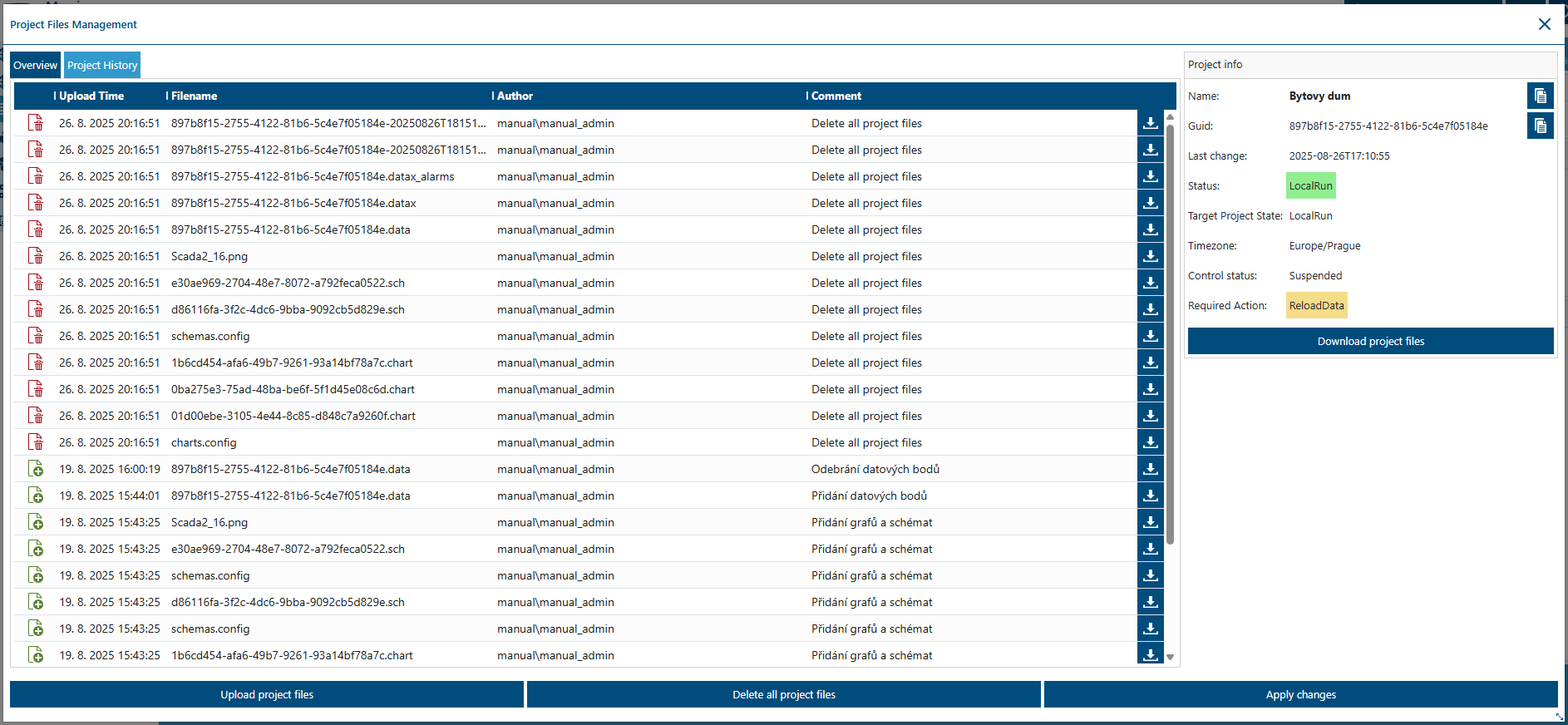
Task: Switch to the Overview tab
Action: point(36,65)
